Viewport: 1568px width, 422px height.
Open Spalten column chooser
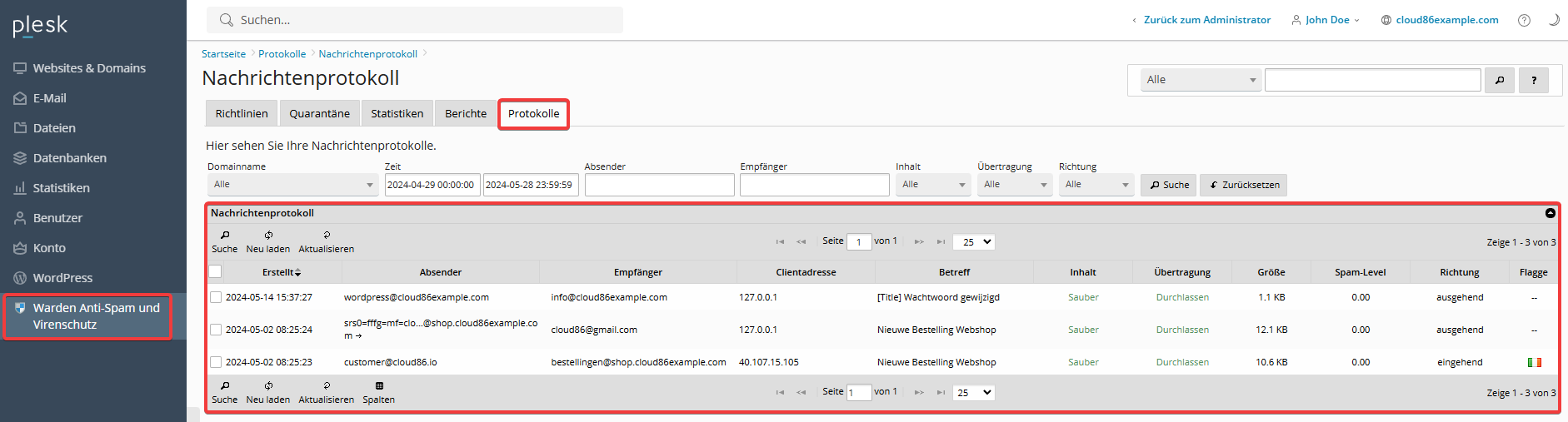379,392
